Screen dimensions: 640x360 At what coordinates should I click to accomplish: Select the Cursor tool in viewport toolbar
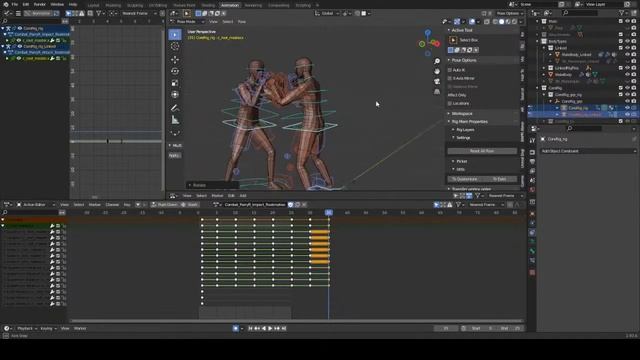175,47
